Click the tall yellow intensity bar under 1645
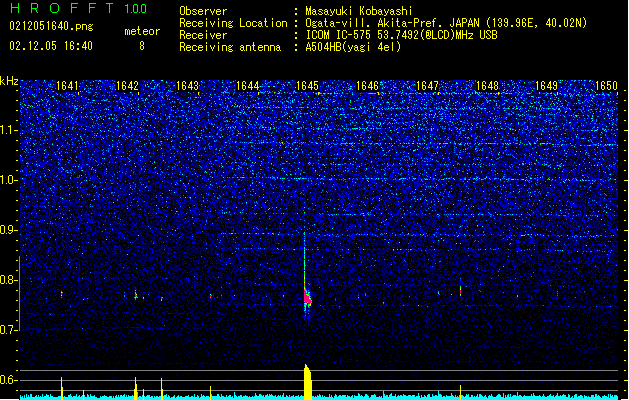 [x=308, y=382]
